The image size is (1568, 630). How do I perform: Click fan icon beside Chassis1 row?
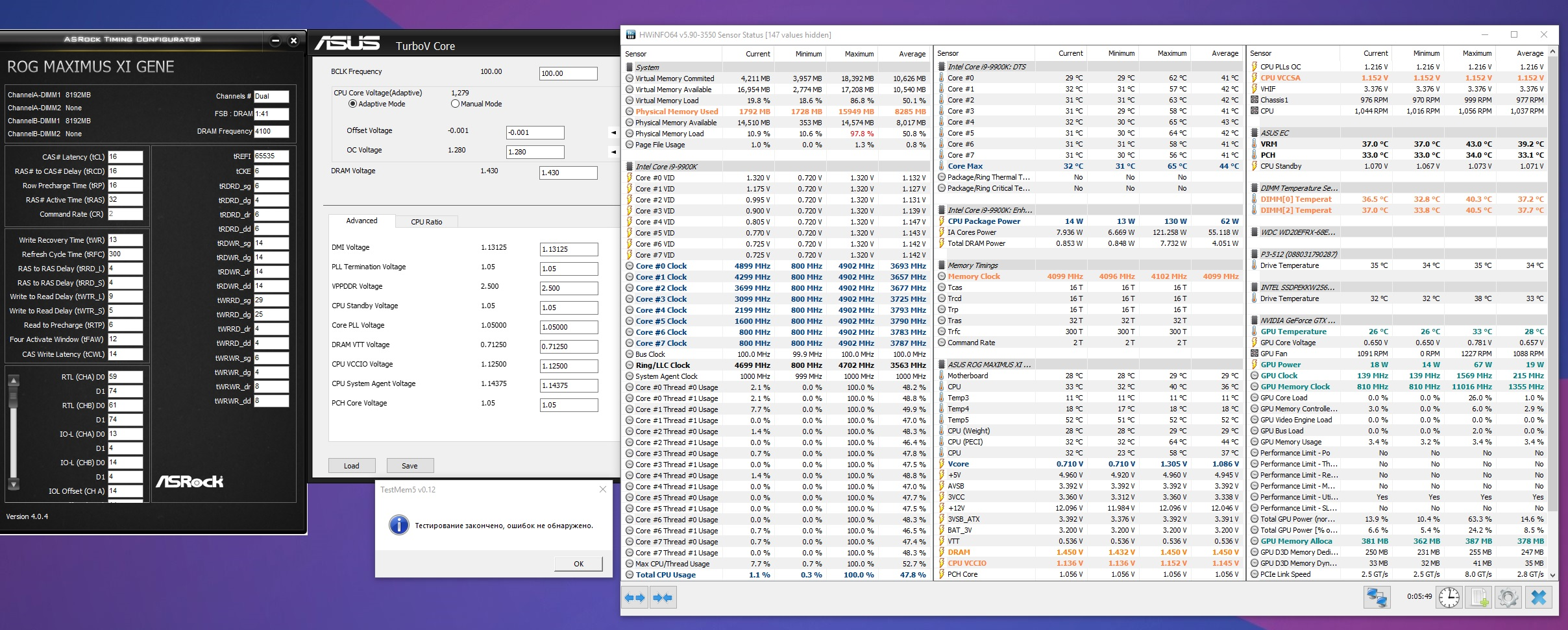1254,100
